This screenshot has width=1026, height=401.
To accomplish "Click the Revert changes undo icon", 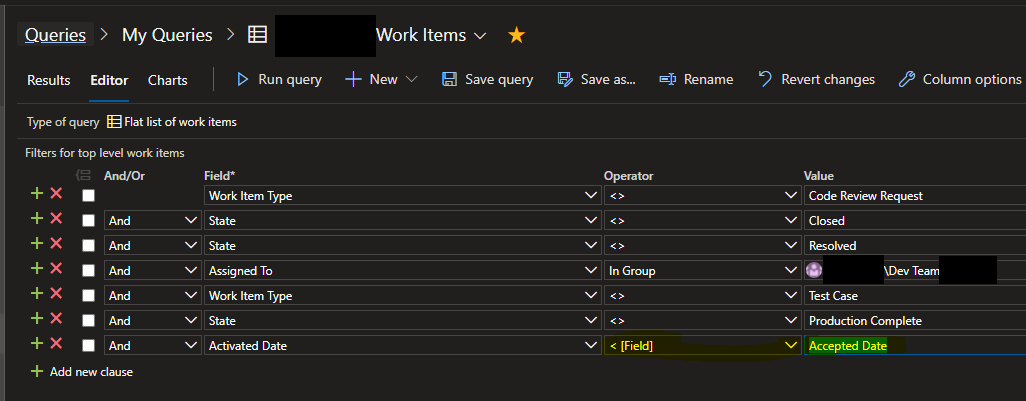I will (x=765, y=79).
